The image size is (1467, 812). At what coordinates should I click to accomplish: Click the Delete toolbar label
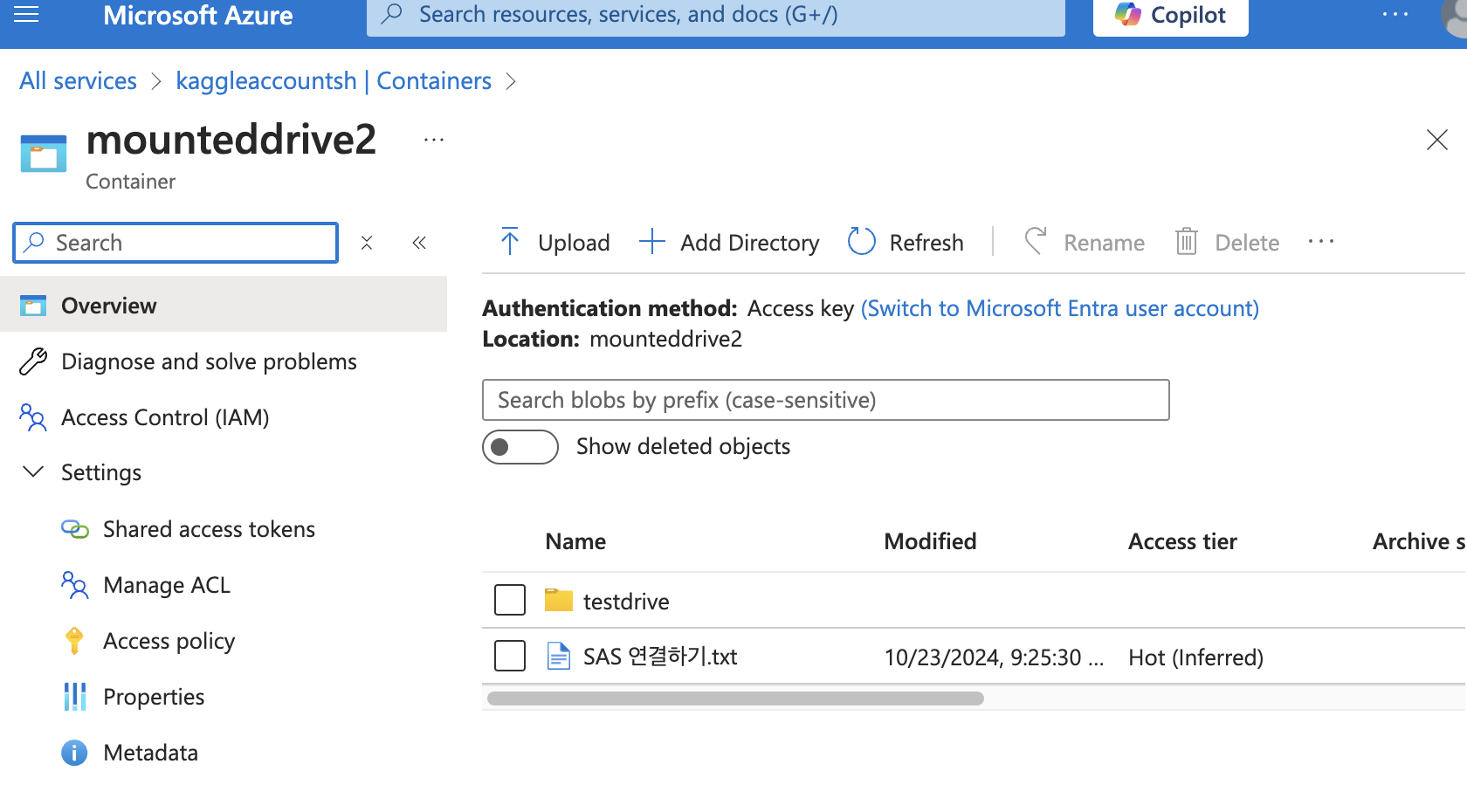tap(1247, 243)
